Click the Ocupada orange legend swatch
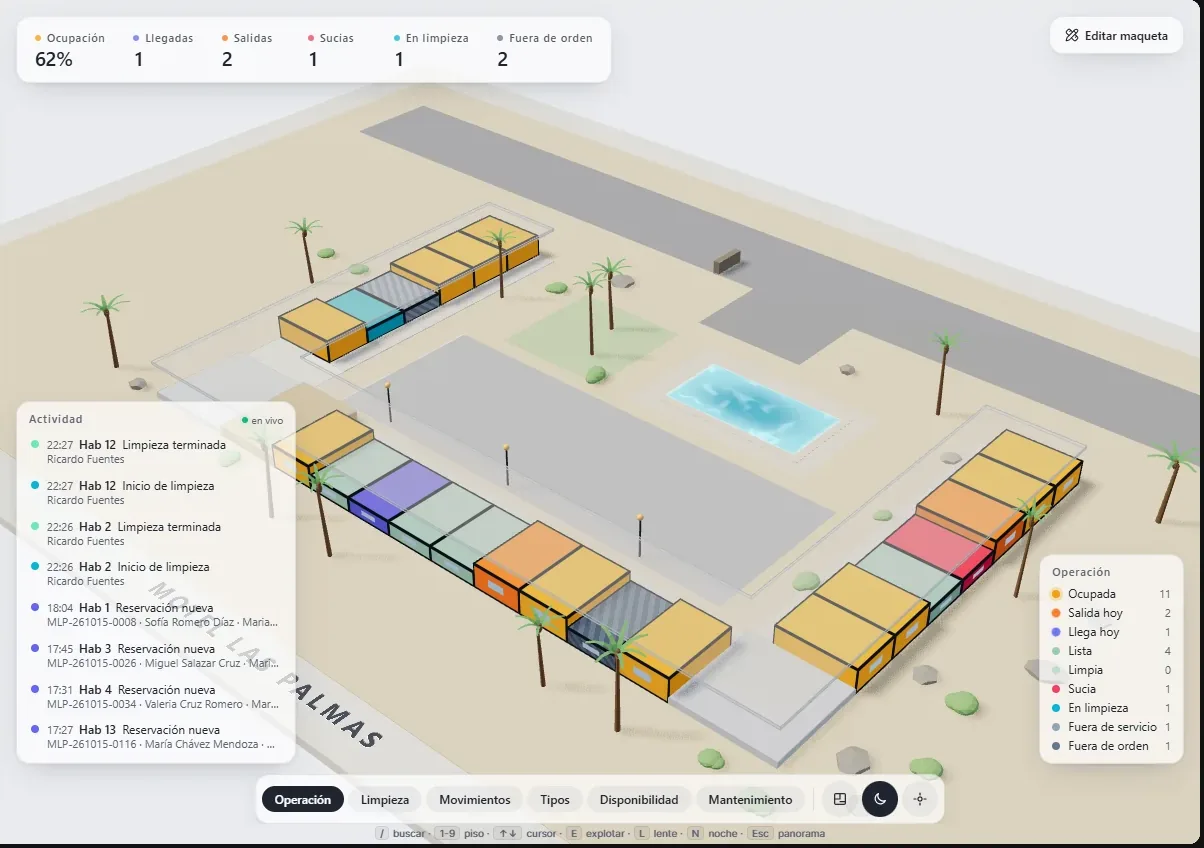The width and height of the screenshot is (1204, 848). [1056, 594]
